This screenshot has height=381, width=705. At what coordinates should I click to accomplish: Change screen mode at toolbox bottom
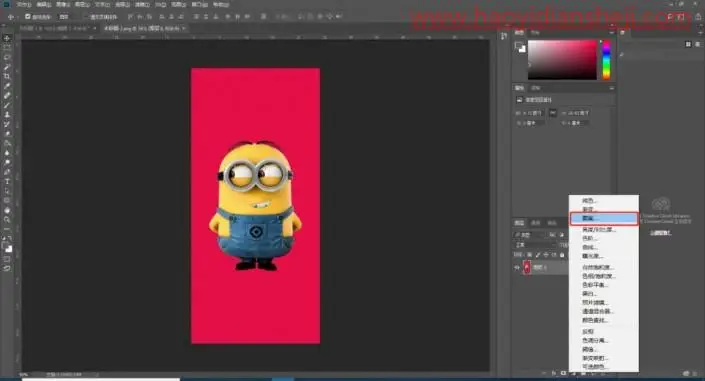[7, 268]
